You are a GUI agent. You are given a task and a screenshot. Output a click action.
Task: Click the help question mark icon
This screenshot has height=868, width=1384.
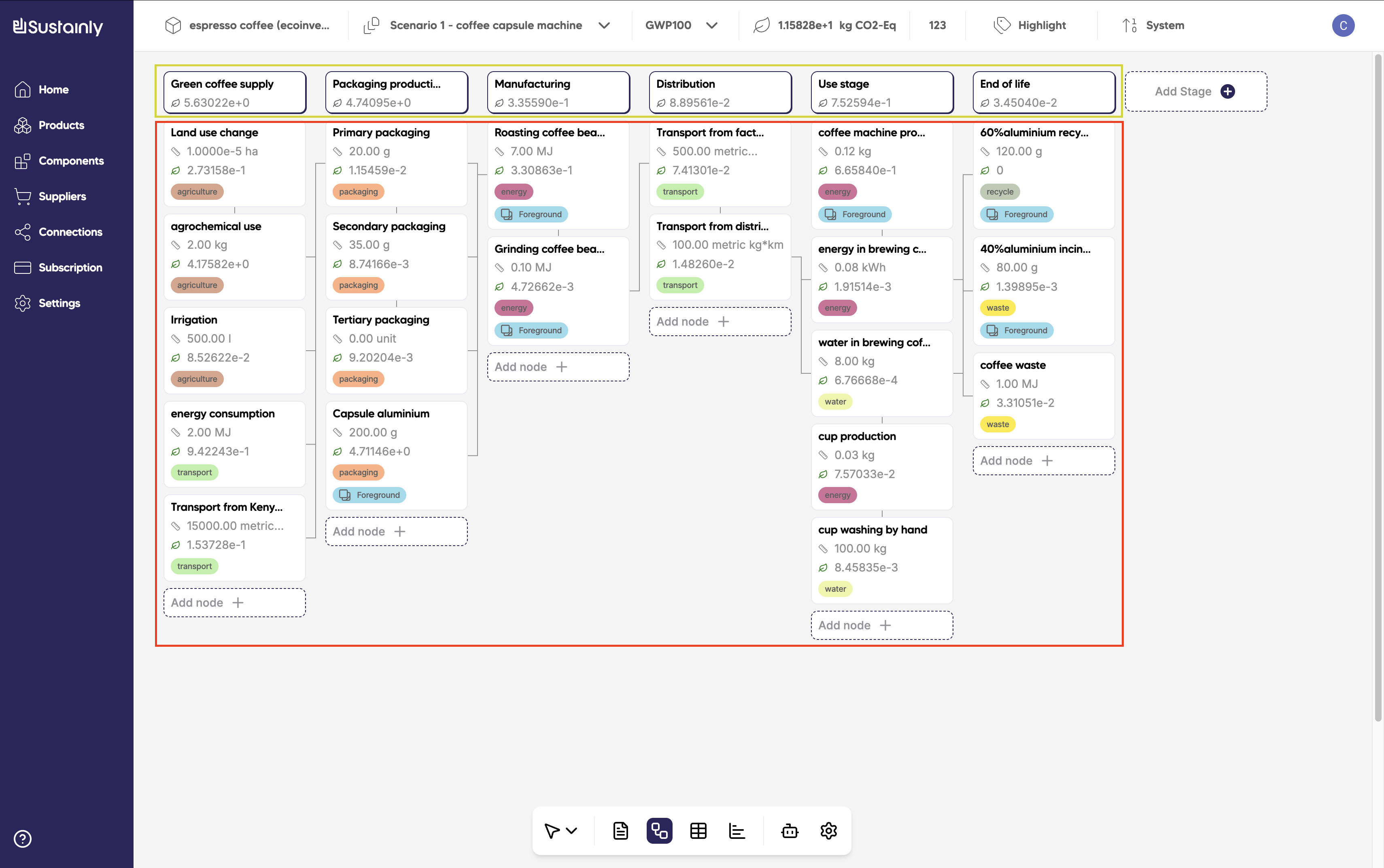22,839
